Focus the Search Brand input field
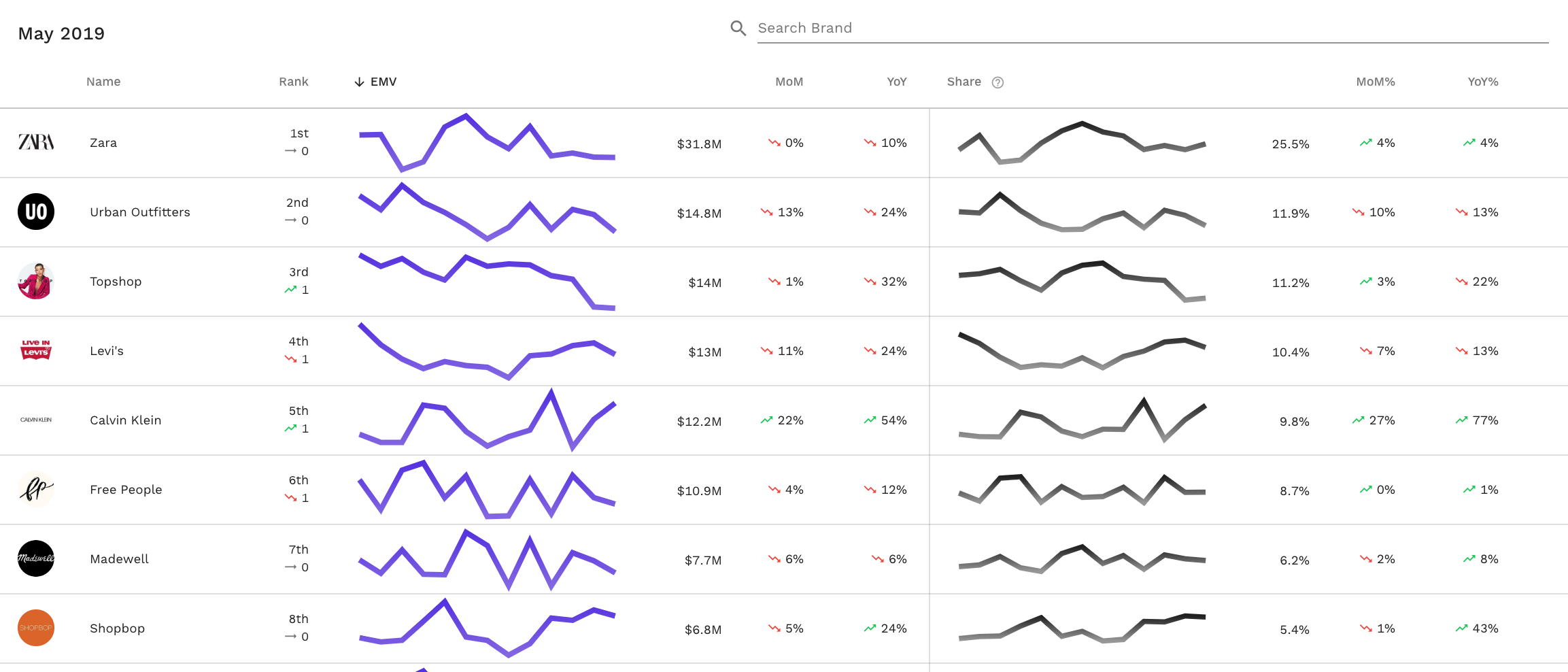Screen dimensions: 1568x672 pos(1153,28)
